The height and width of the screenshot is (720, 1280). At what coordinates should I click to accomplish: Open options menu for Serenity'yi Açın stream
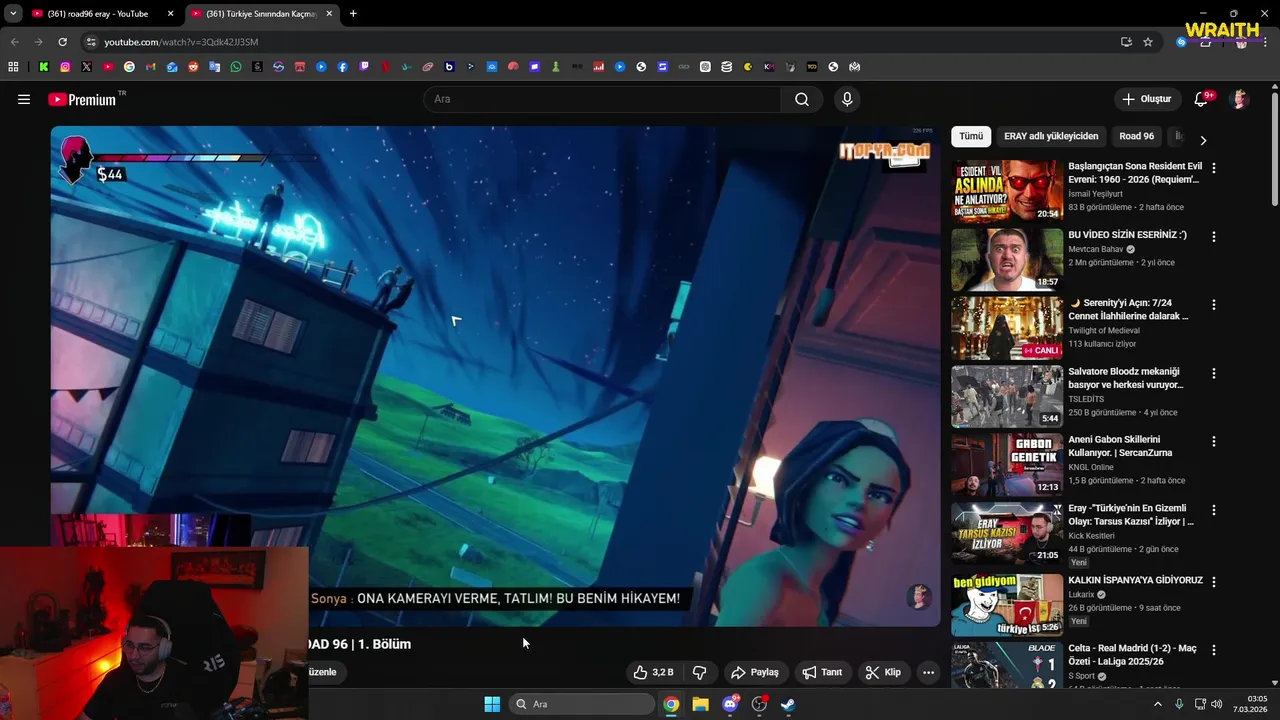click(x=1214, y=305)
